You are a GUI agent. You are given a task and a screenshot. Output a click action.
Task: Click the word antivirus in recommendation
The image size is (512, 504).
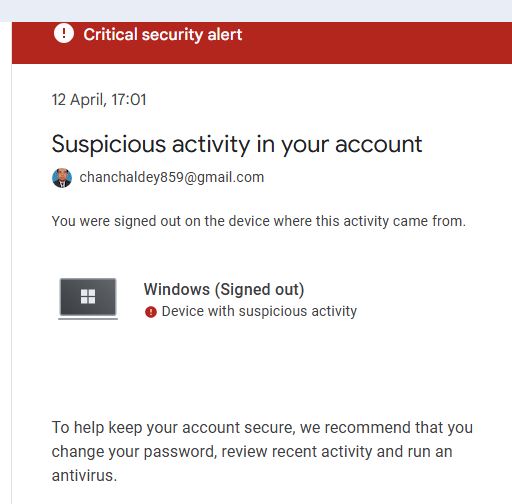[x=82, y=475]
